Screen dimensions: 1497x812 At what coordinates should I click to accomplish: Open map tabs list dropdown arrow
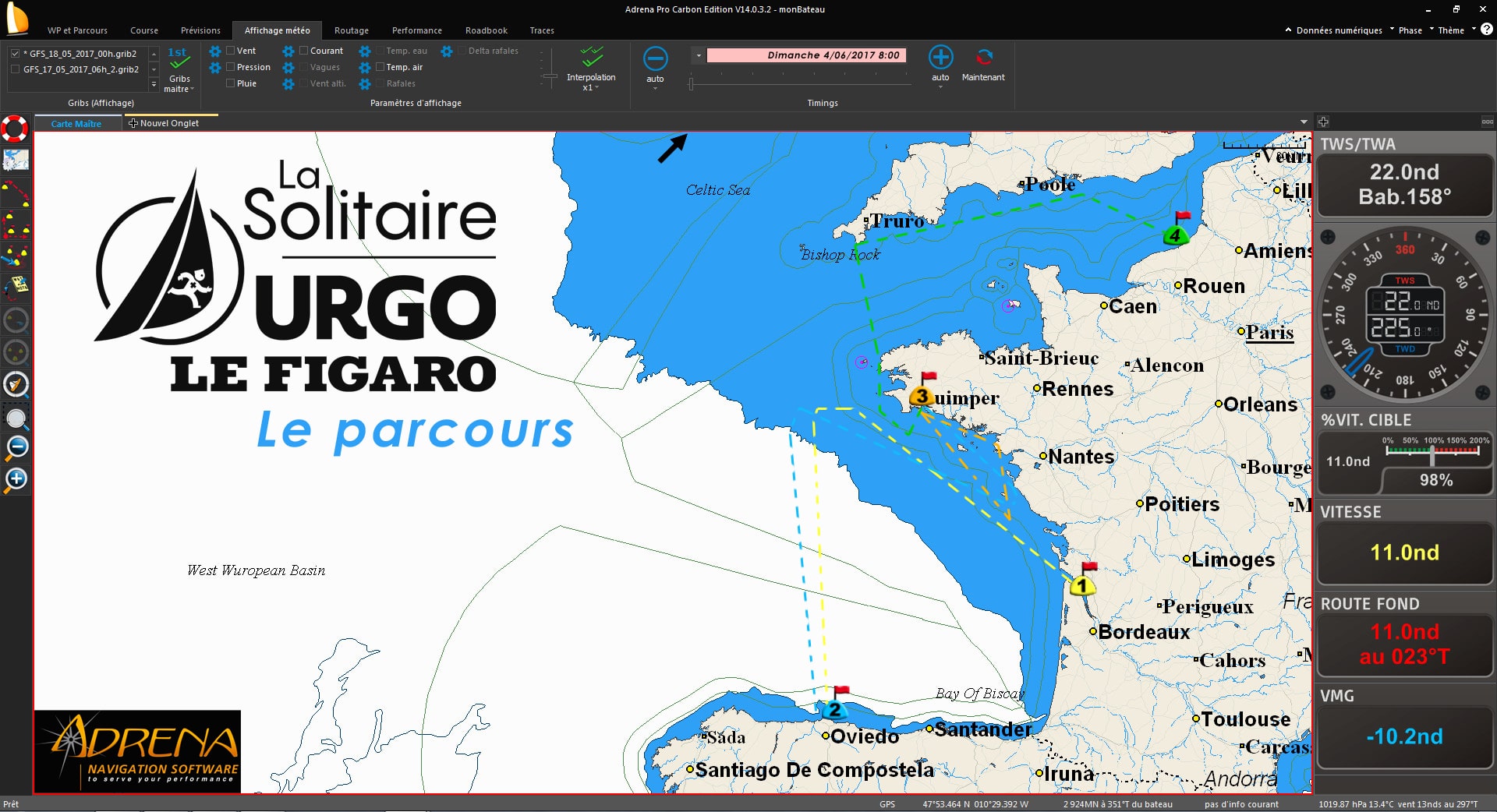point(1304,122)
